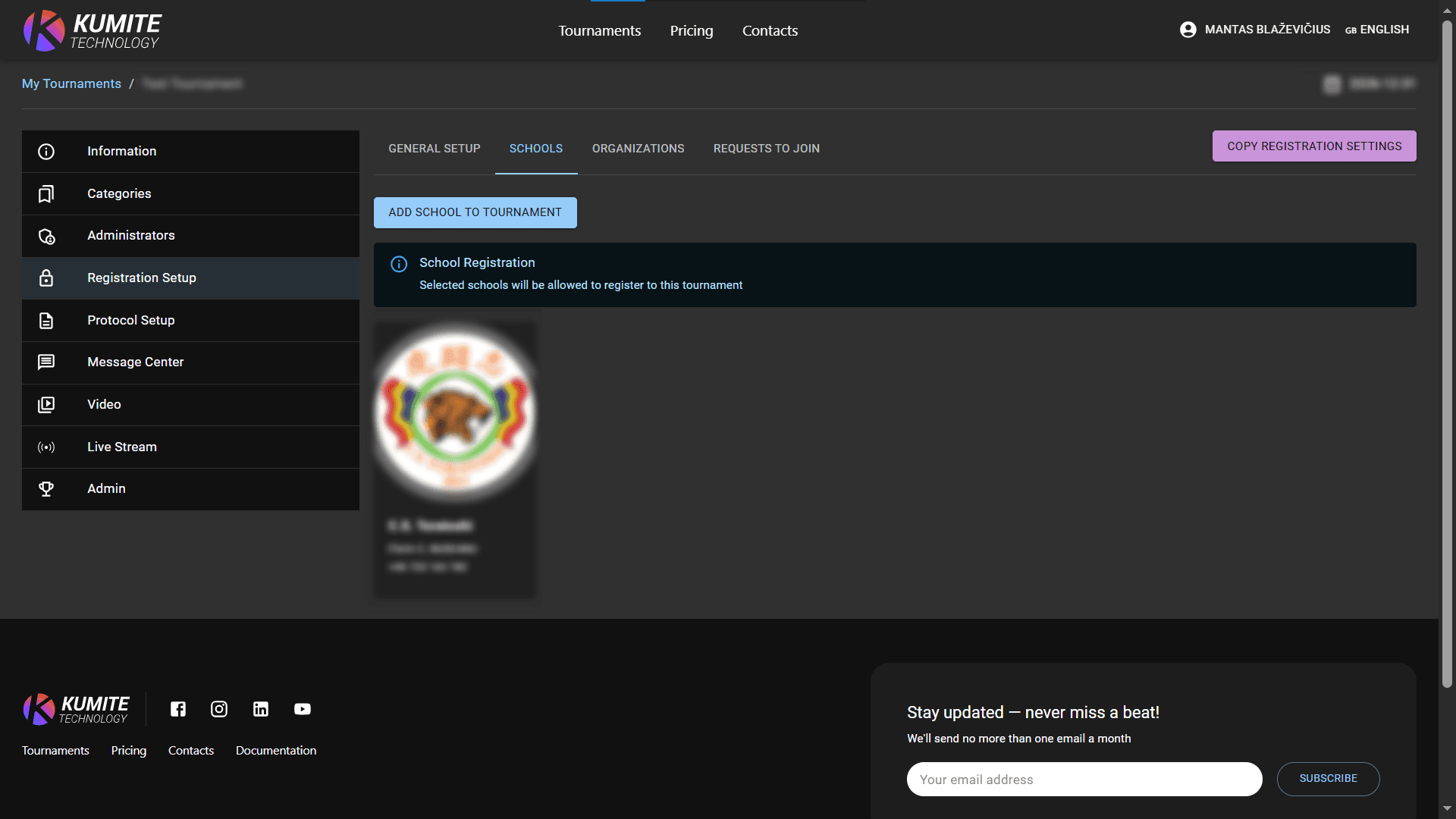Open Instagram icon in footer
Image resolution: width=1456 pixels, height=819 pixels.
coord(219,709)
